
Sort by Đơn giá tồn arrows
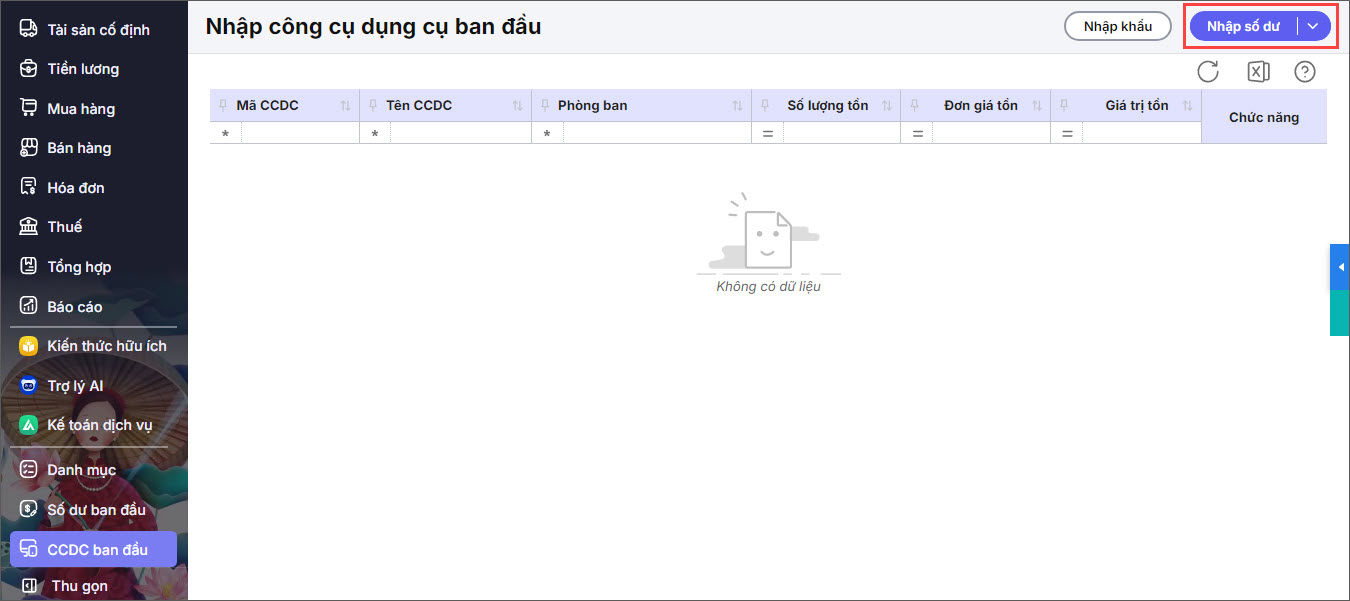click(x=1038, y=106)
